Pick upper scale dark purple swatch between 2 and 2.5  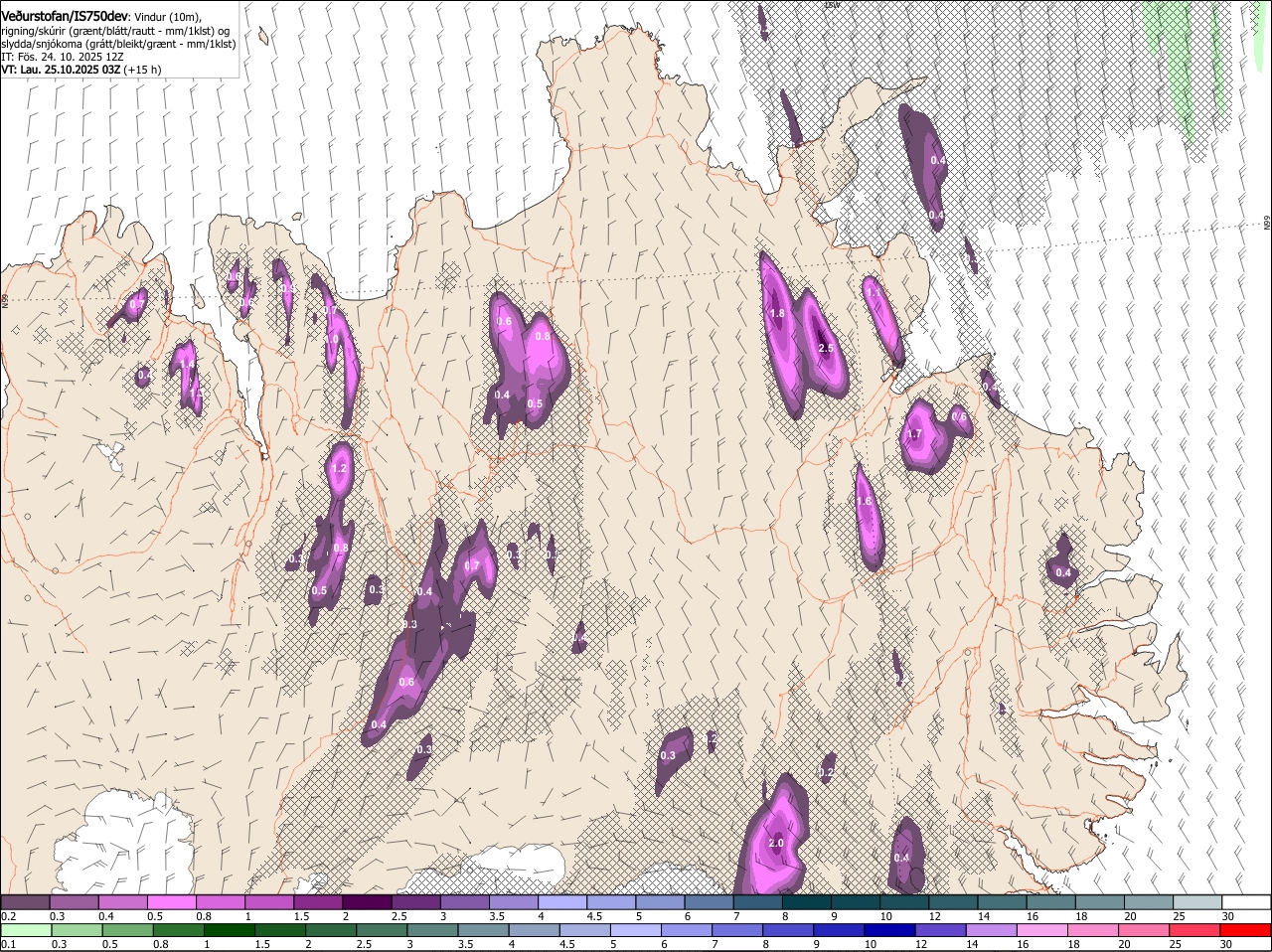(x=367, y=902)
